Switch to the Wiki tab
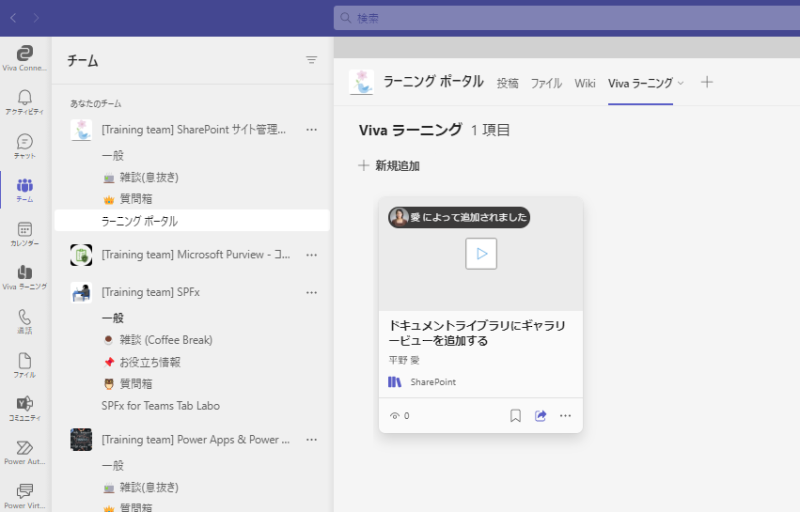This screenshot has height=512, width=800. [585, 83]
